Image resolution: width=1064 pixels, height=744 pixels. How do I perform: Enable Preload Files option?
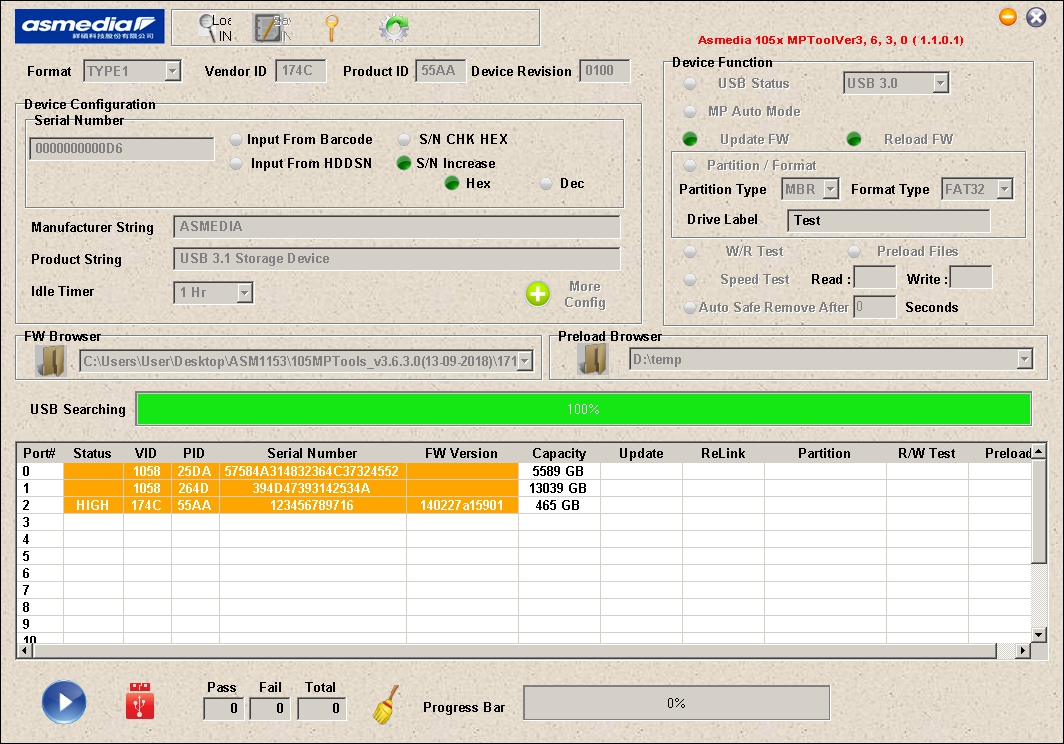(x=854, y=252)
